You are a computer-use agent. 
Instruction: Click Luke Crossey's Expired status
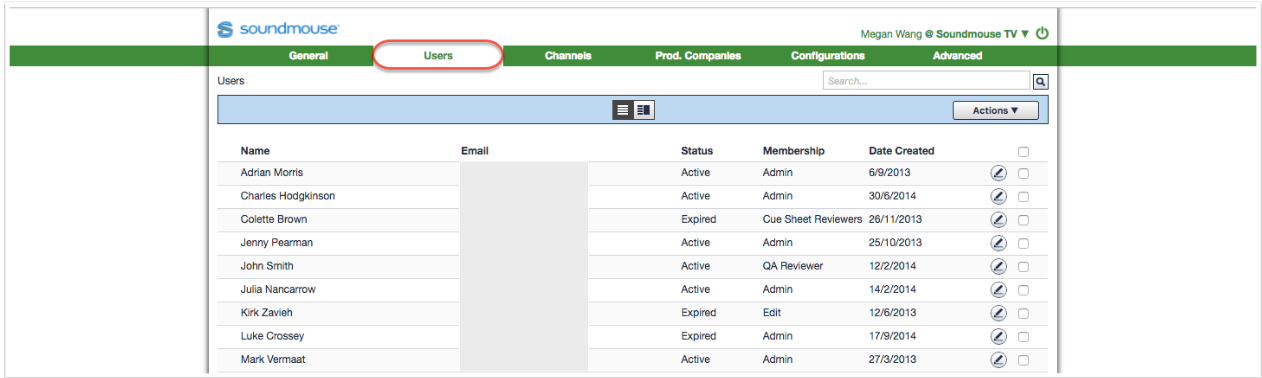click(x=699, y=336)
